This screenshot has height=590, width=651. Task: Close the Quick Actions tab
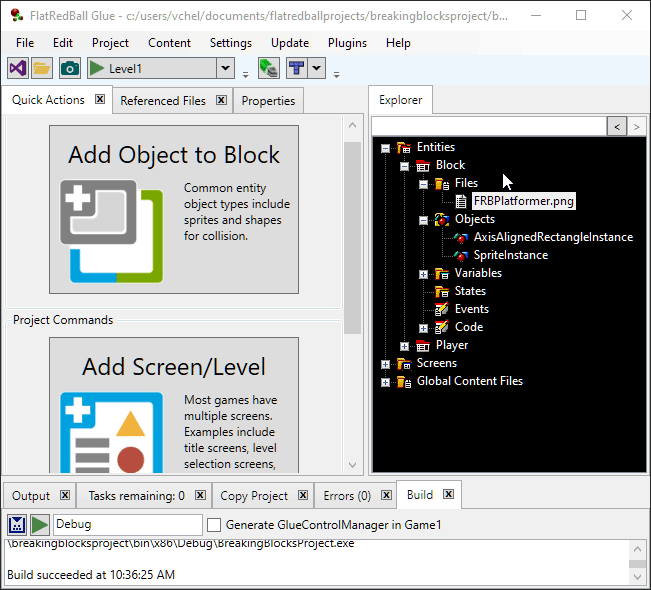coord(100,100)
